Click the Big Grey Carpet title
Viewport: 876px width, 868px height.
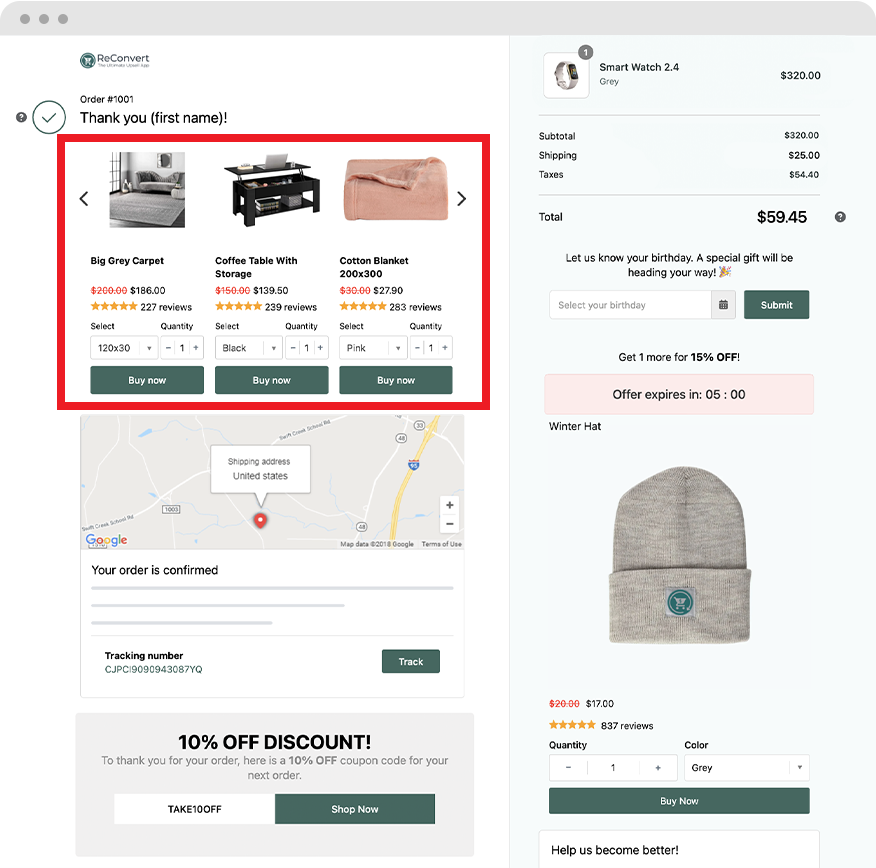click(127, 261)
